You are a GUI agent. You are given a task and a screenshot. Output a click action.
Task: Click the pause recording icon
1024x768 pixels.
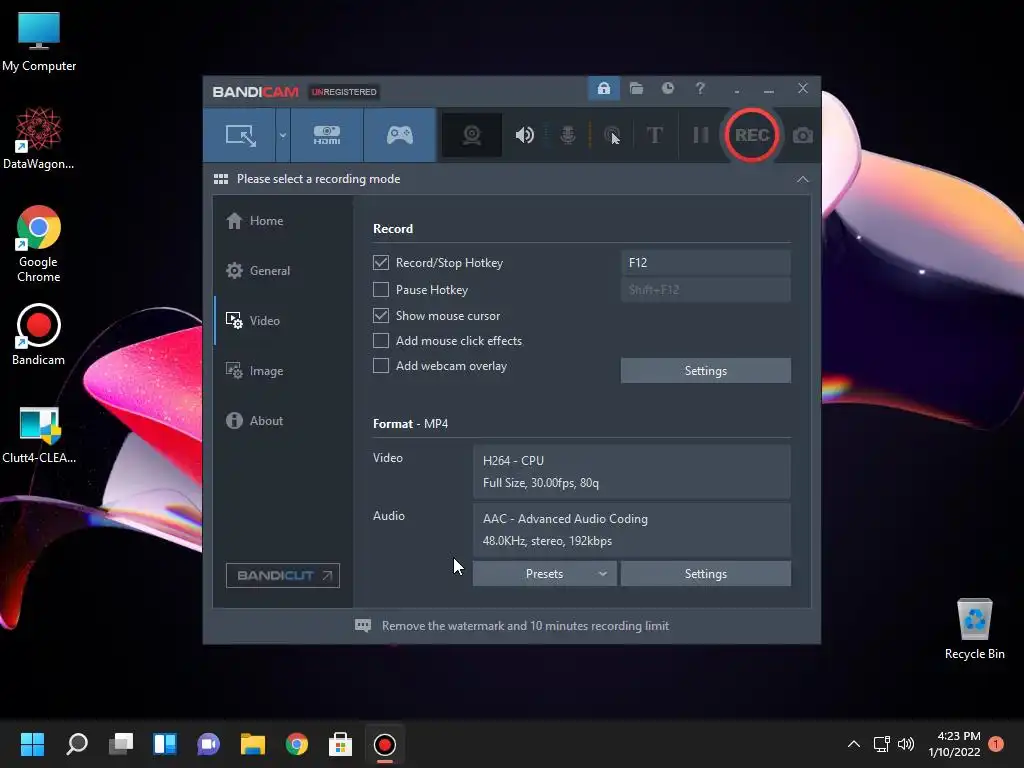[701, 135]
